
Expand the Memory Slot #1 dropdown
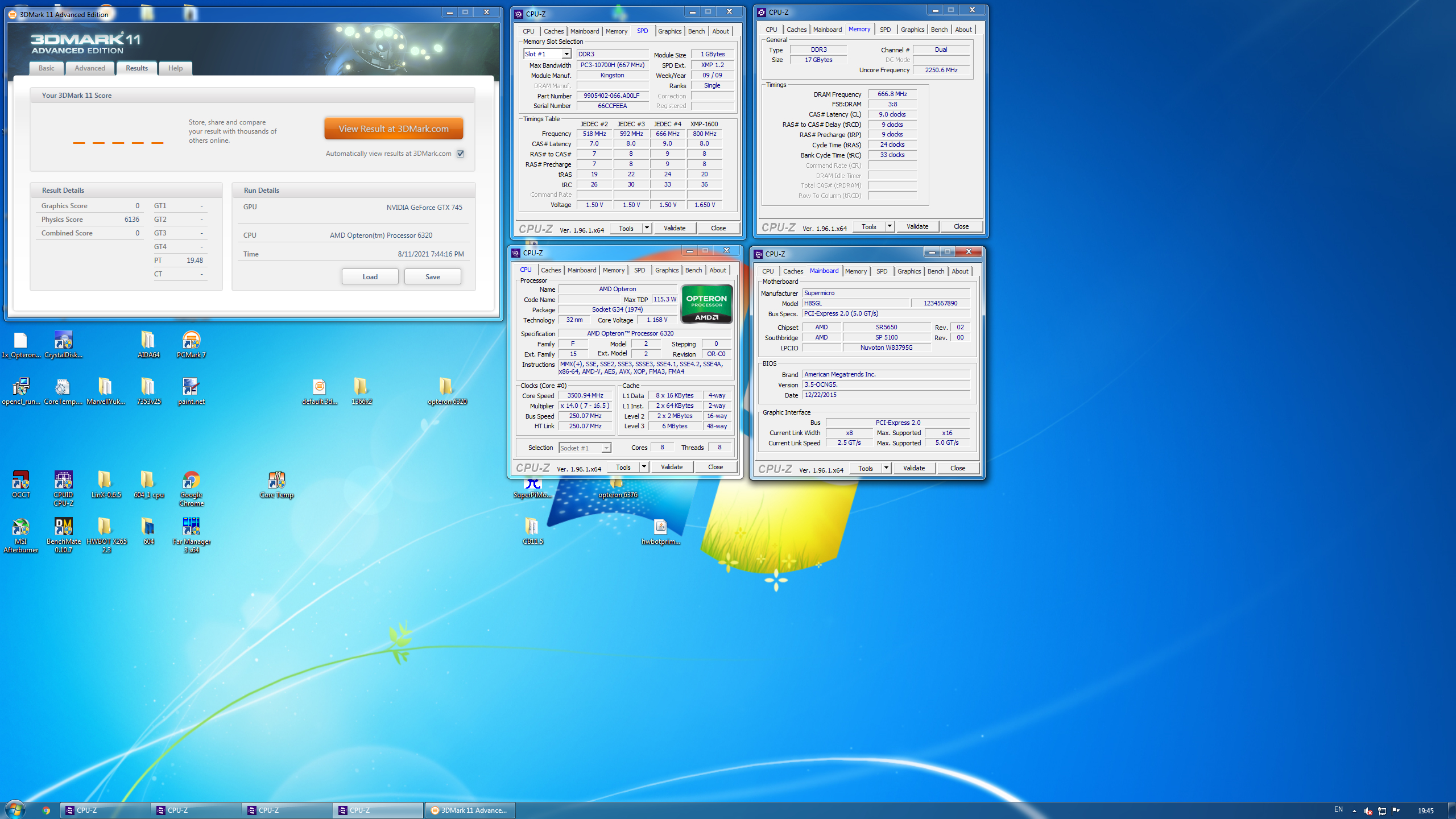tap(566, 54)
